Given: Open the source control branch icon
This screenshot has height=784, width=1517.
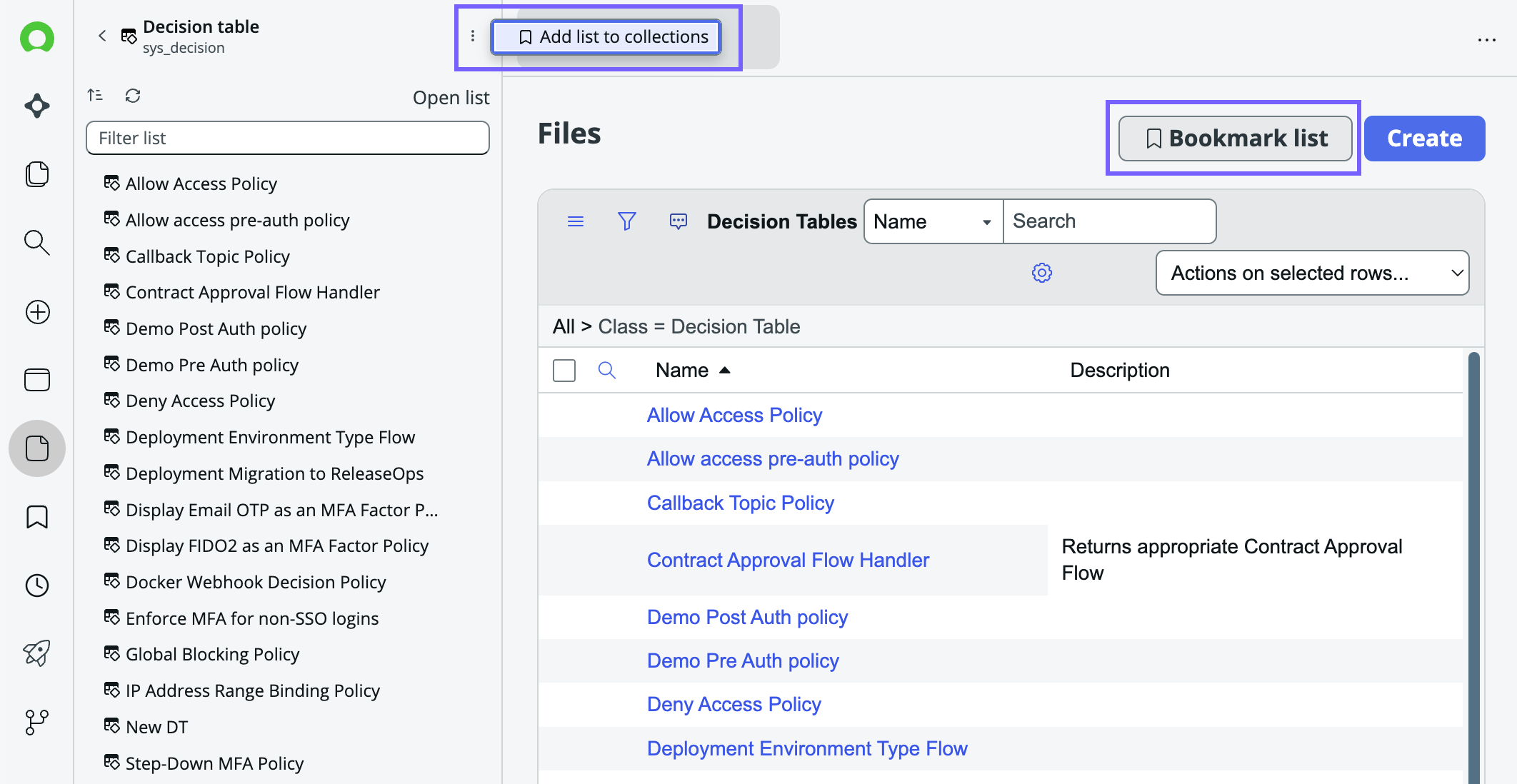Looking at the screenshot, I should (37, 722).
